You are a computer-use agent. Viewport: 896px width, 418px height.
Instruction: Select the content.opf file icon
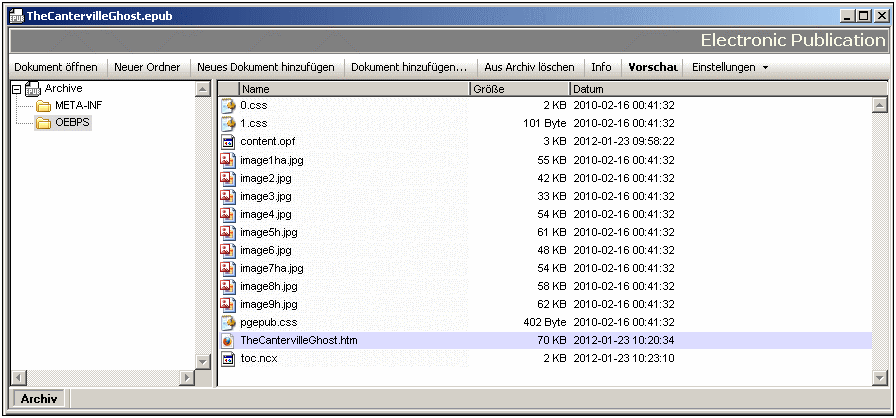(x=229, y=142)
